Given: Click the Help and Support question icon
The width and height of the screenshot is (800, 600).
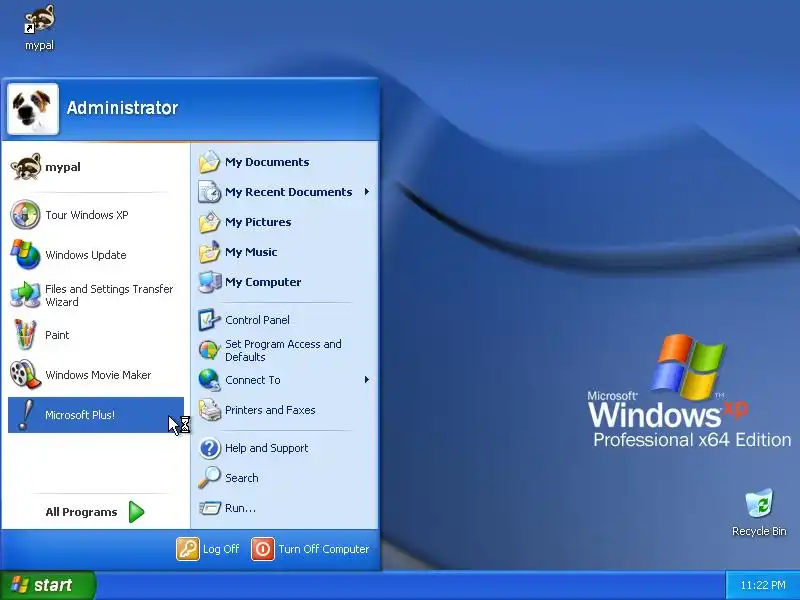Looking at the screenshot, I should coord(209,448).
